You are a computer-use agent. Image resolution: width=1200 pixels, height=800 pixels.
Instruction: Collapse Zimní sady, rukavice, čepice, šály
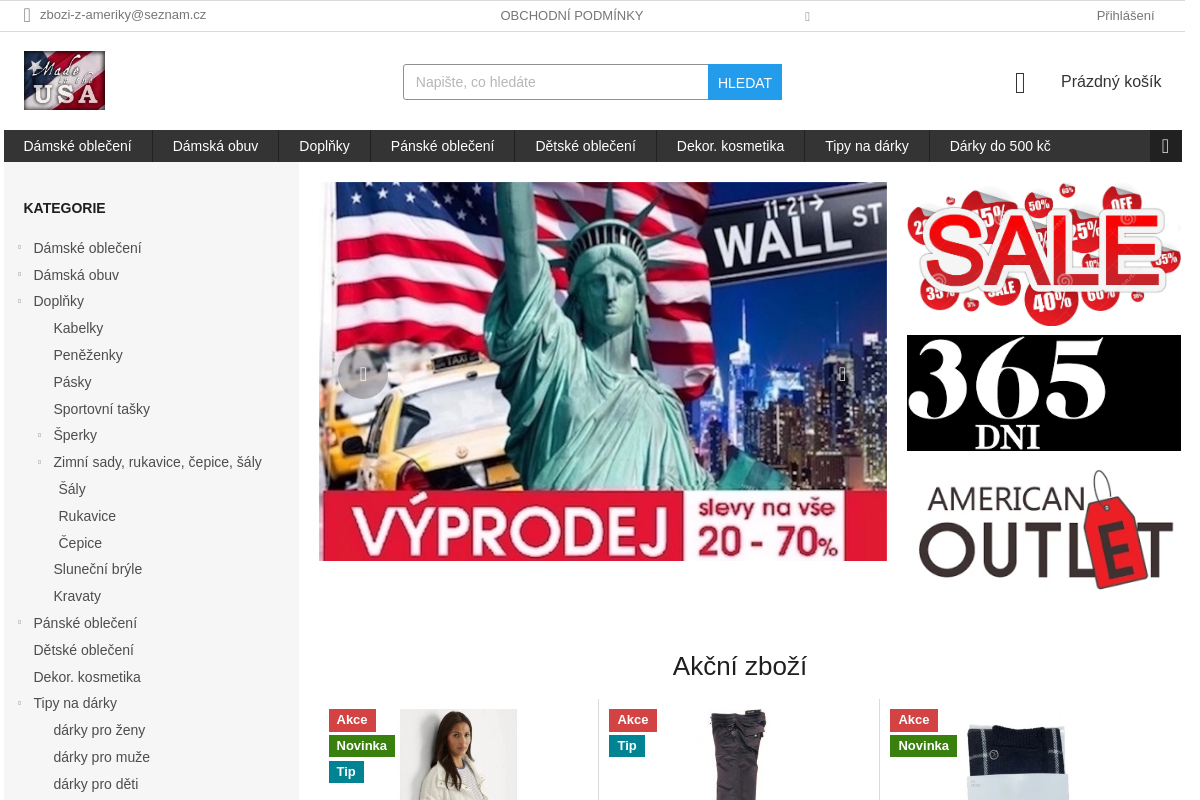tap(40, 461)
